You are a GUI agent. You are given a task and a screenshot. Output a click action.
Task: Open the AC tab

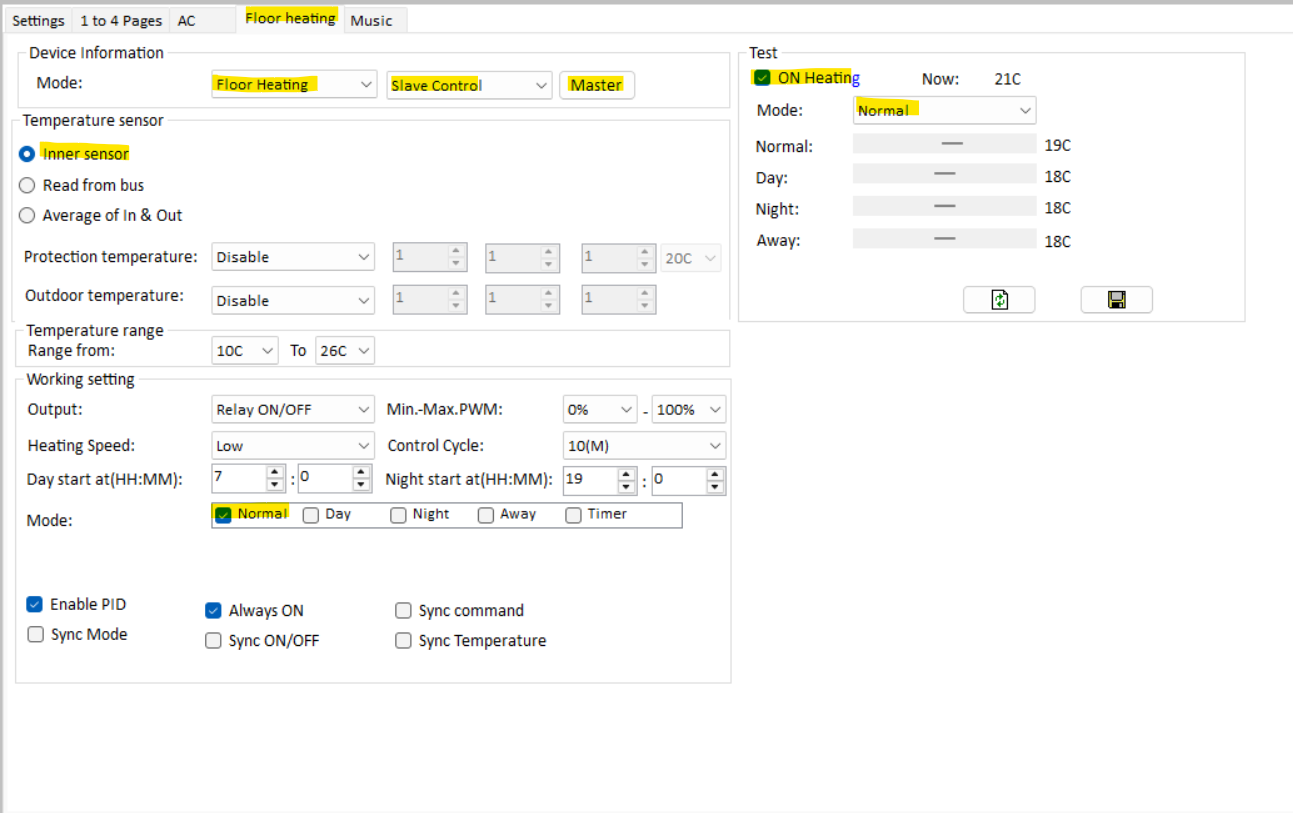(187, 21)
